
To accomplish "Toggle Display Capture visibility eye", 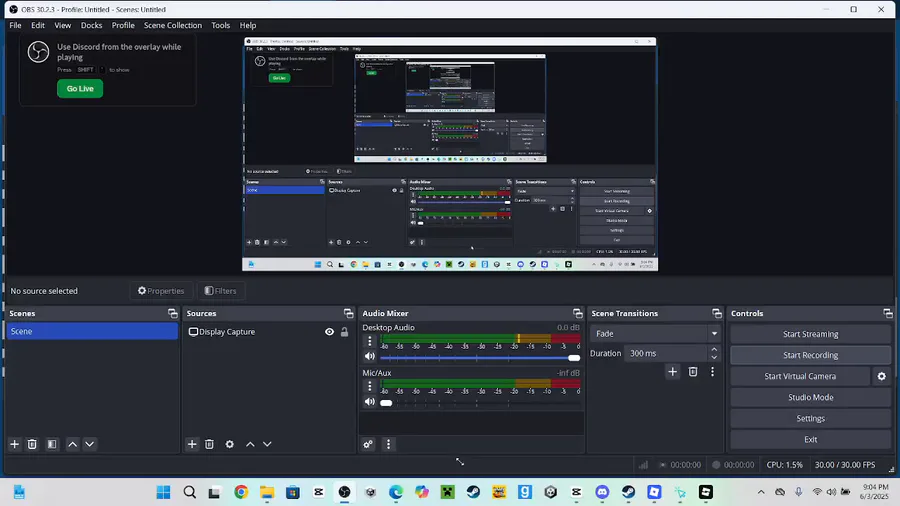I will (x=329, y=332).
